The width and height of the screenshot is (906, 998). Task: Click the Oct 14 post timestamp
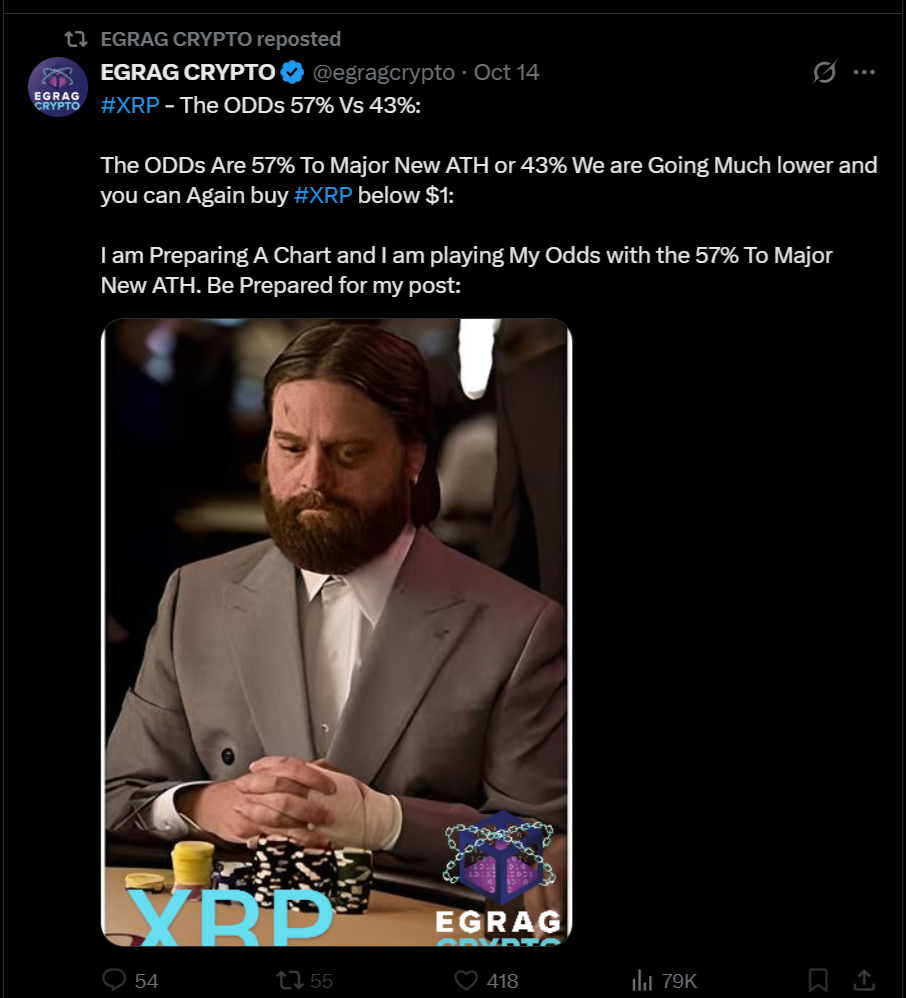pyautogui.click(x=506, y=73)
